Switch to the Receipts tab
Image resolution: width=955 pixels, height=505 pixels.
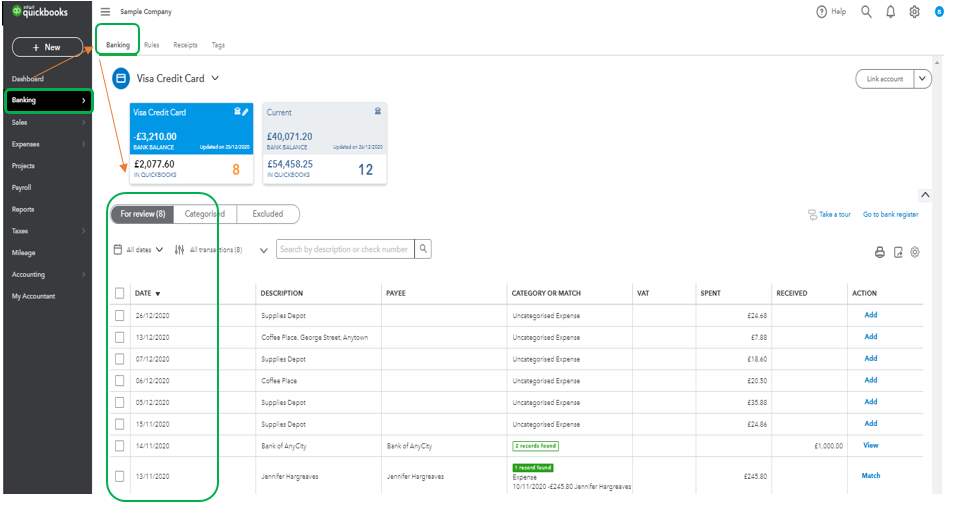pyautogui.click(x=185, y=45)
